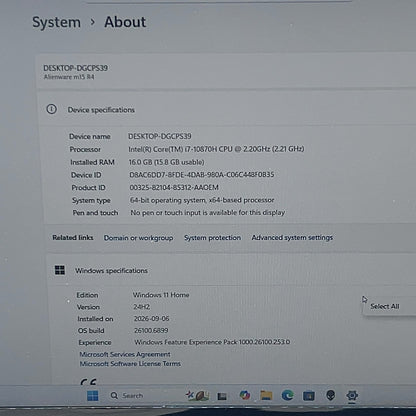Open Microsoft Services Agreement link
The height and width of the screenshot is (416, 416).
coord(125,354)
